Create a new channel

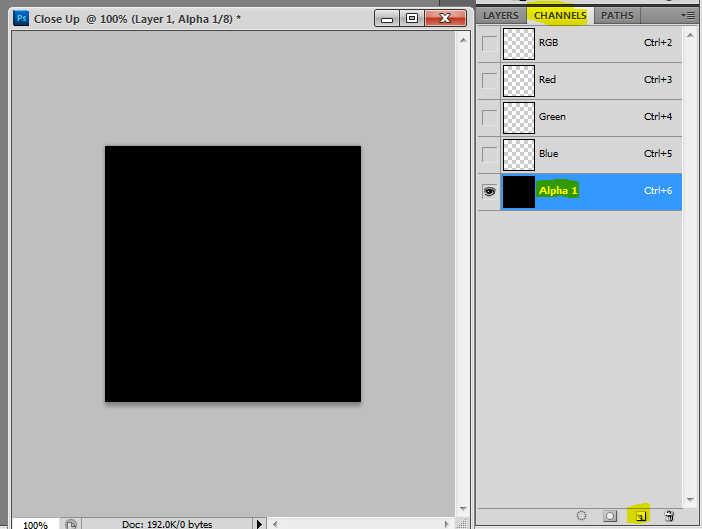(641, 516)
